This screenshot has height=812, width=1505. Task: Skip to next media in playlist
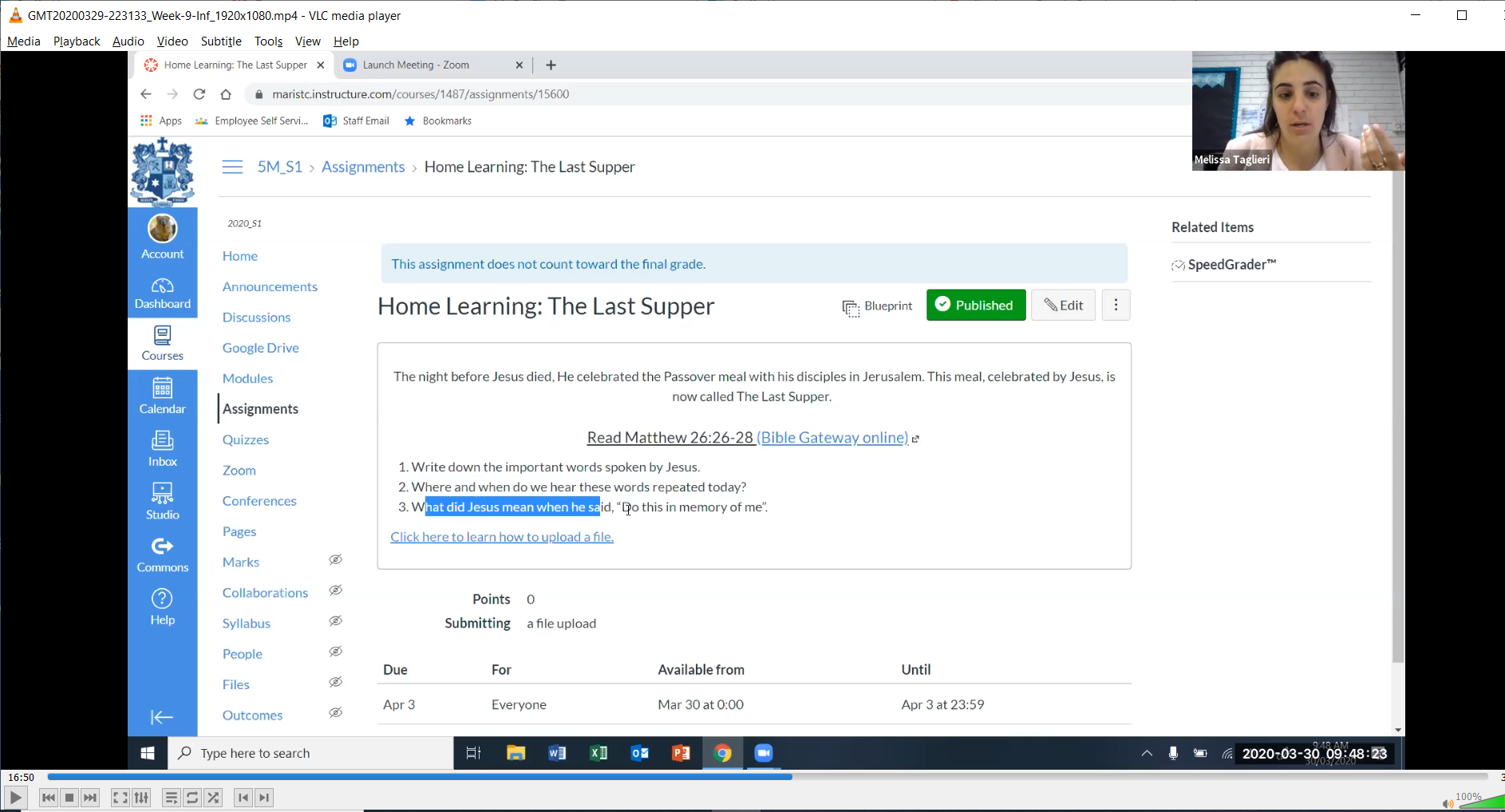[x=91, y=798]
